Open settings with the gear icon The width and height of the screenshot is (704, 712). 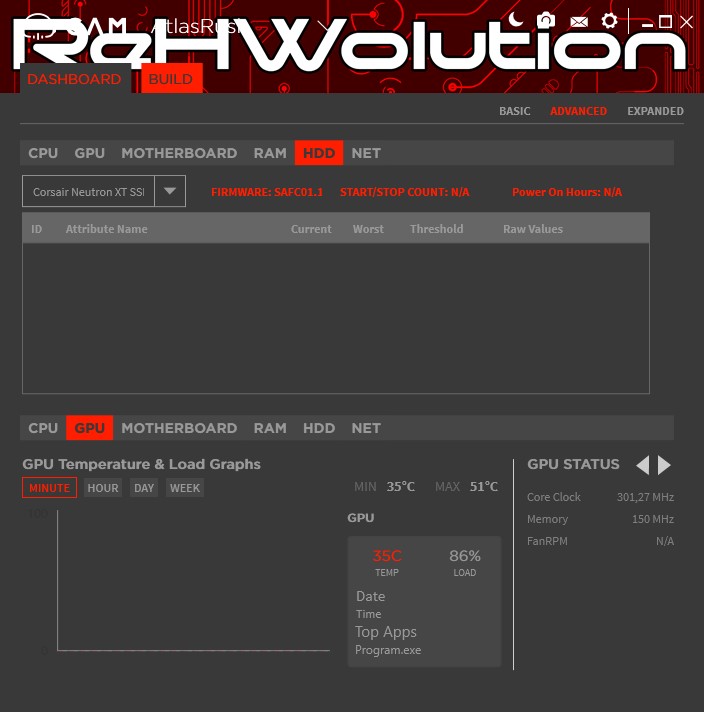[609, 20]
